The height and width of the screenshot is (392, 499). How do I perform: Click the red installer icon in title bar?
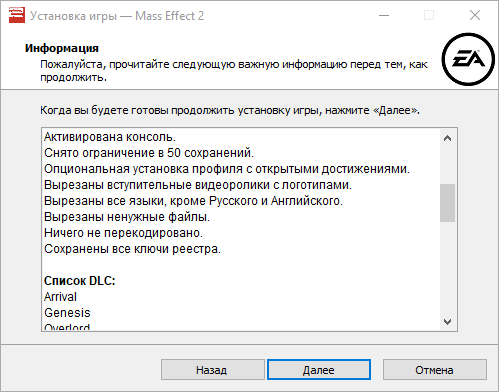(17, 15)
